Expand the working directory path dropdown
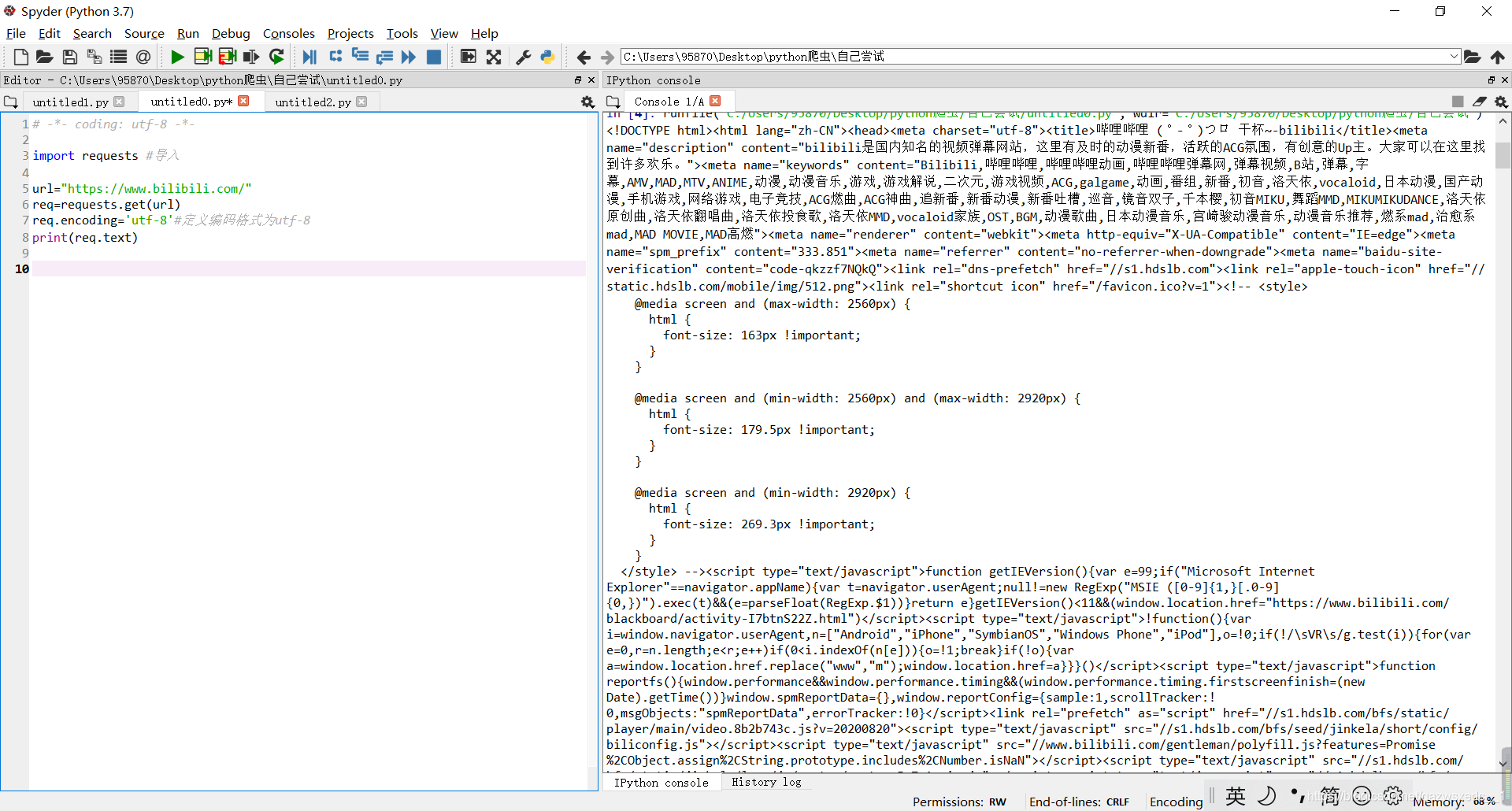The image size is (1512, 811). coord(1453,57)
